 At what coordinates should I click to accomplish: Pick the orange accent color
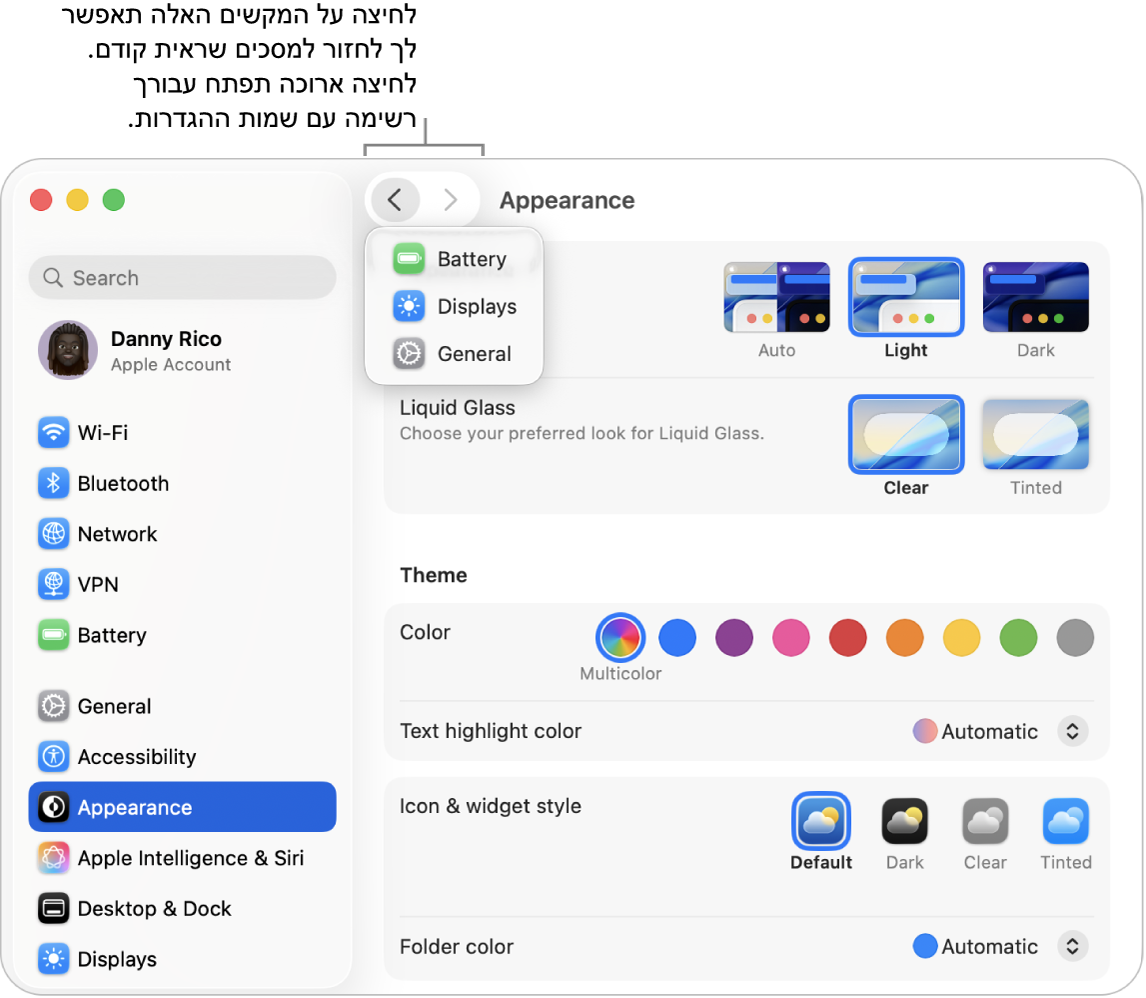[x=905, y=637]
